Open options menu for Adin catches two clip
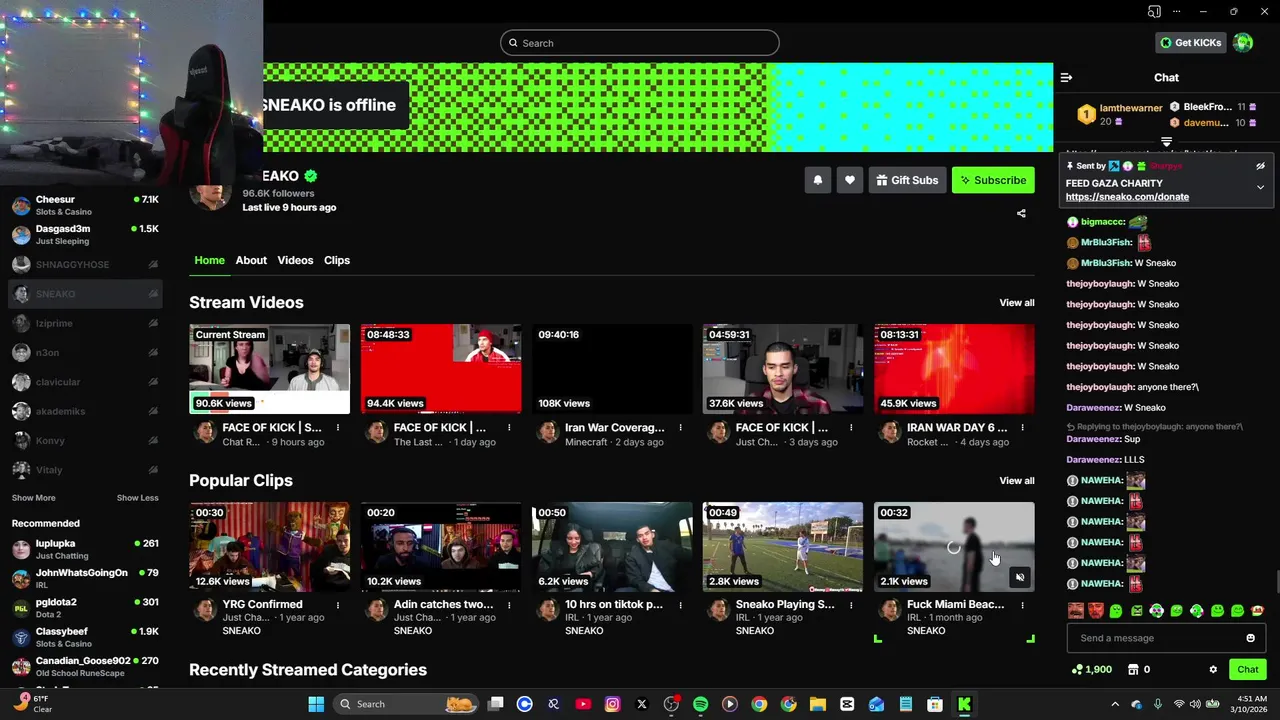 tap(509, 605)
